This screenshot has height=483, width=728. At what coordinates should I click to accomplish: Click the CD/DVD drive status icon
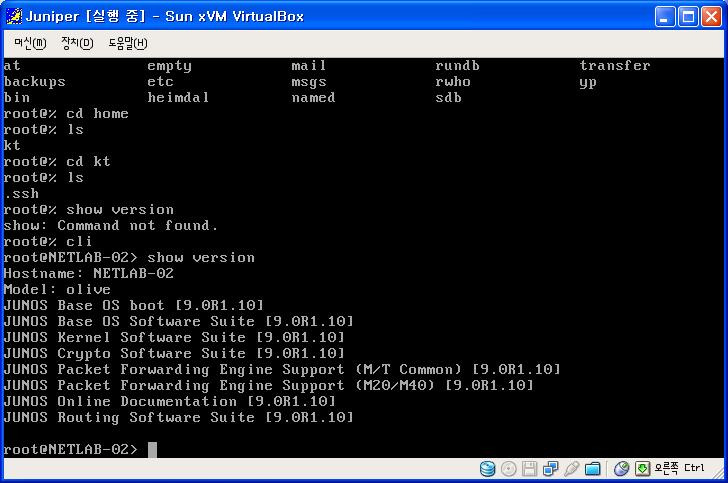coord(508,469)
